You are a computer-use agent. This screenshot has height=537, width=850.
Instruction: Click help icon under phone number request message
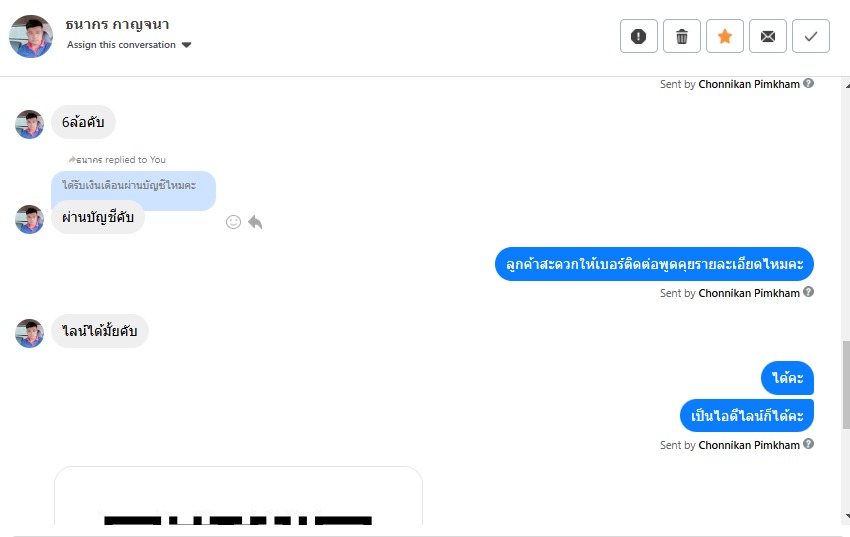pos(808,292)
